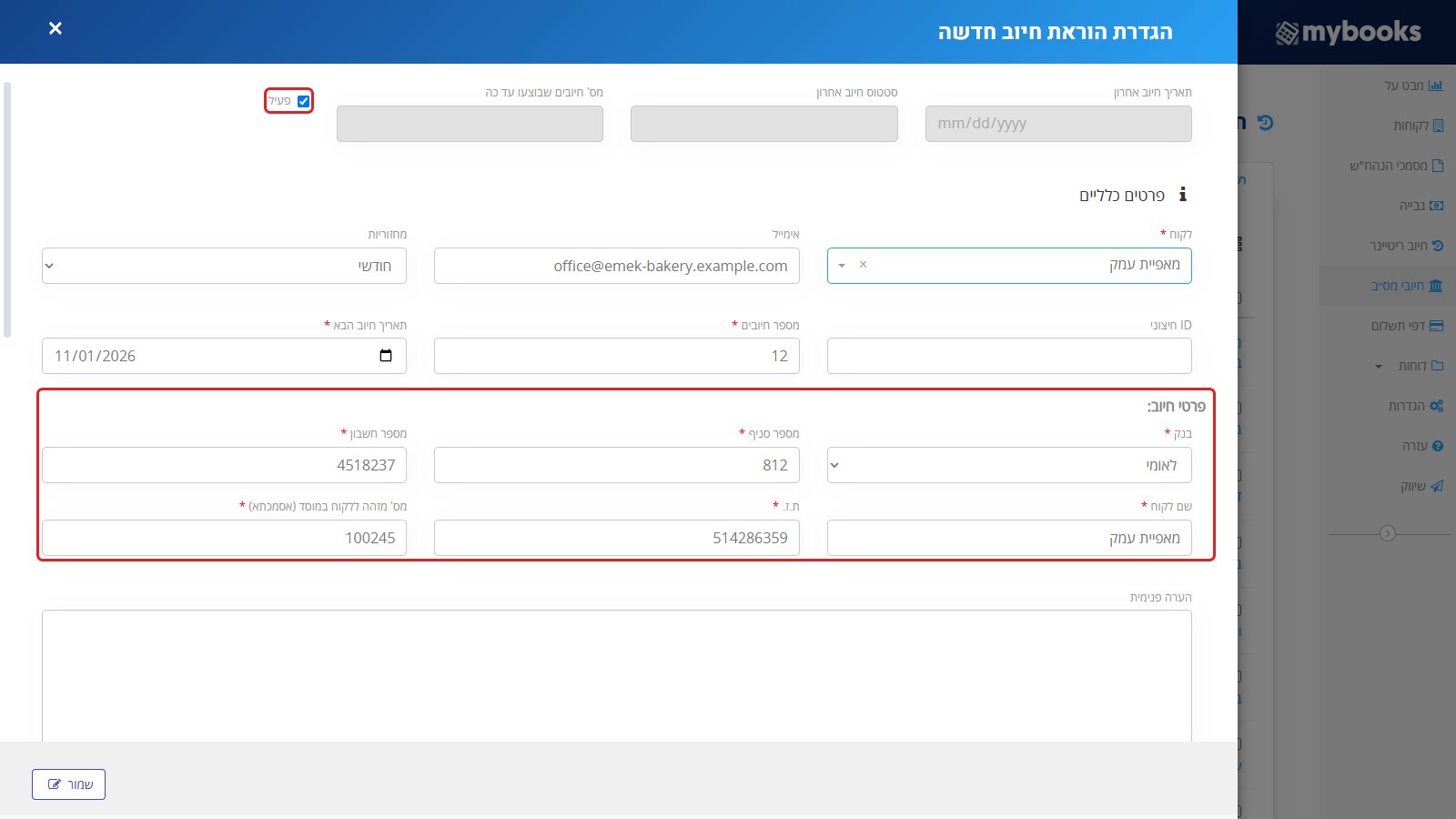Click the next charge date field

(x=224, y=356)
